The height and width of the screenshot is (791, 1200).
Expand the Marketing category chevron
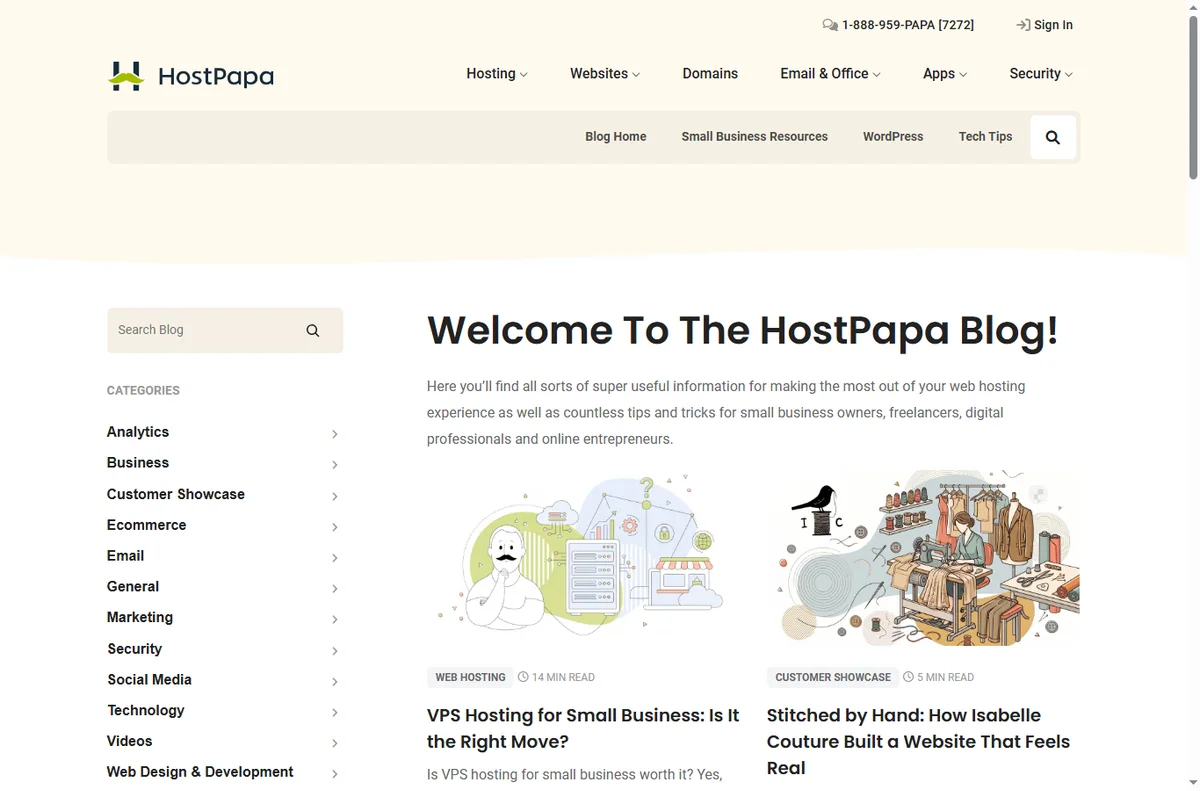[335, 620]
